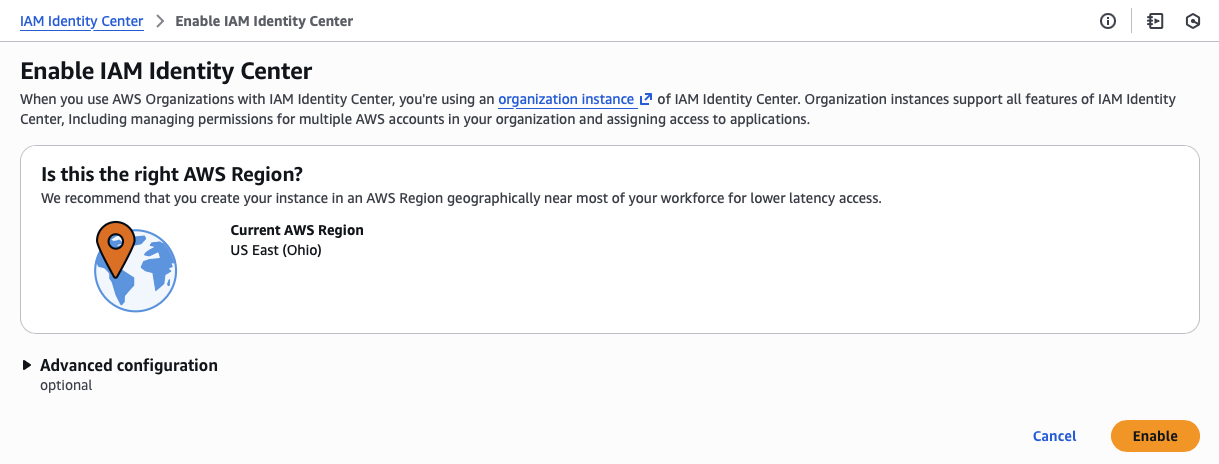Screen dimensions: 1219x464
Task: Open the info help panel icon
Action: [x=1108, y=21]
